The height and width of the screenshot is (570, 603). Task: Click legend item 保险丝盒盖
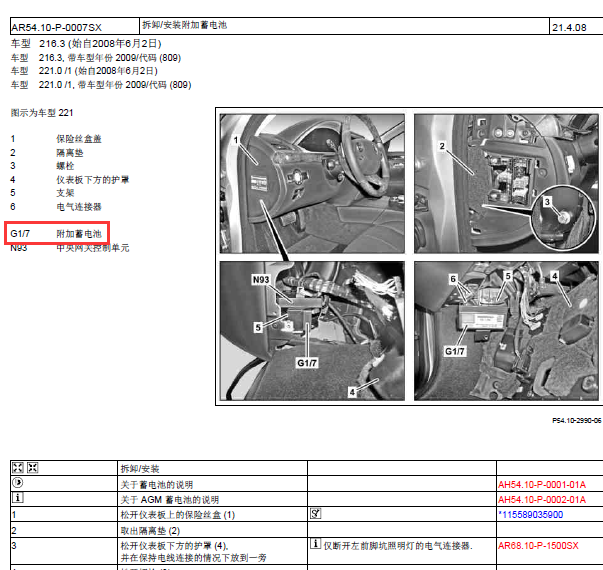click(x=79, y=139)
